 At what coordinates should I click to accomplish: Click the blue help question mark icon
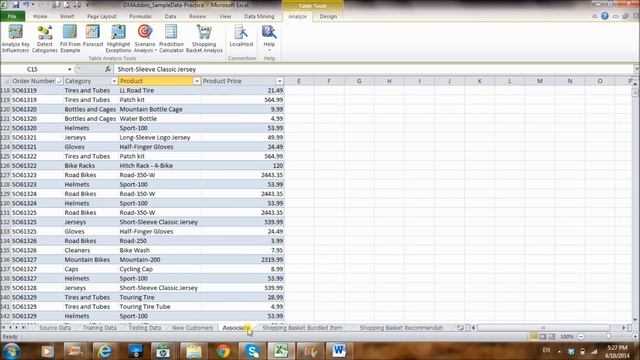[605, 16]
